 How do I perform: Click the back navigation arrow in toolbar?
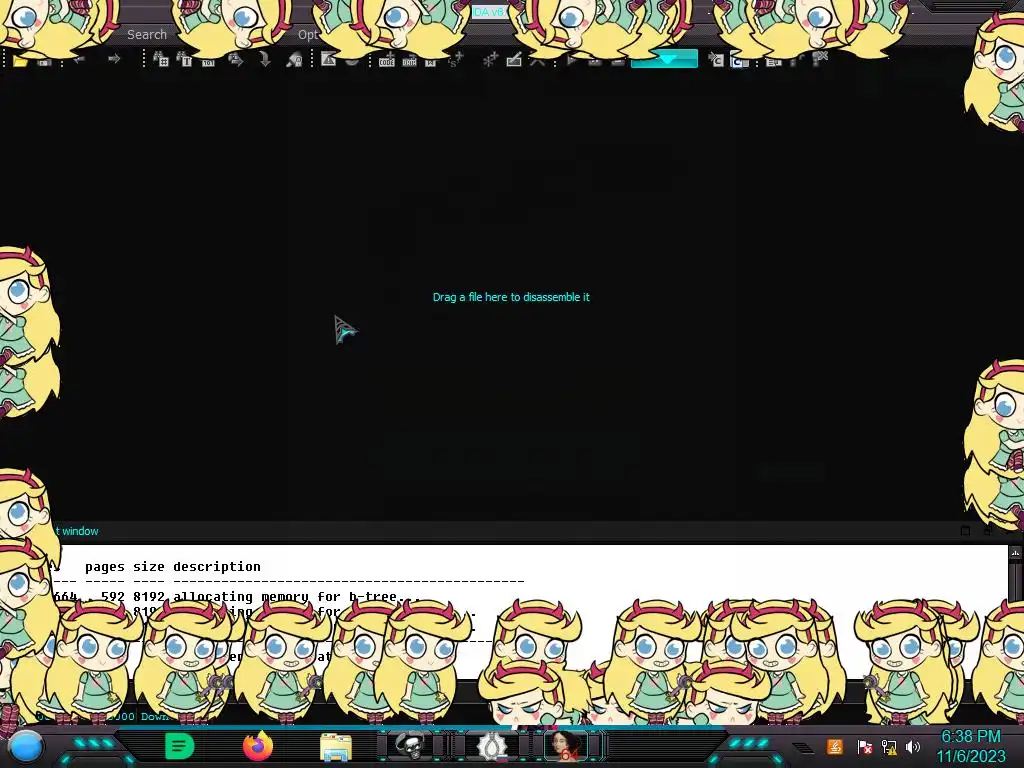click(80, 59)
